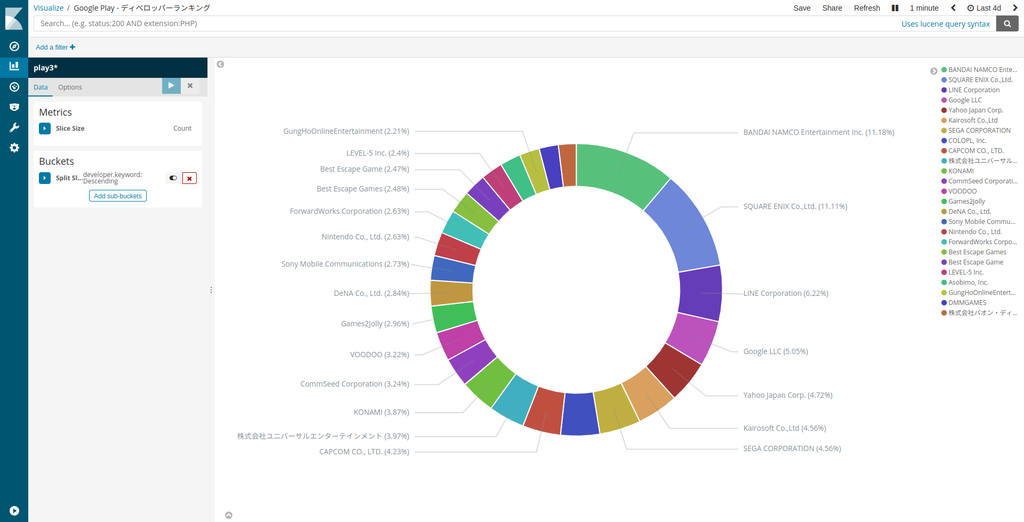This screenshot has height=522, width=1024.
Task: Go to Visualize breadcrumb link
Action: (x=48, y=8)
